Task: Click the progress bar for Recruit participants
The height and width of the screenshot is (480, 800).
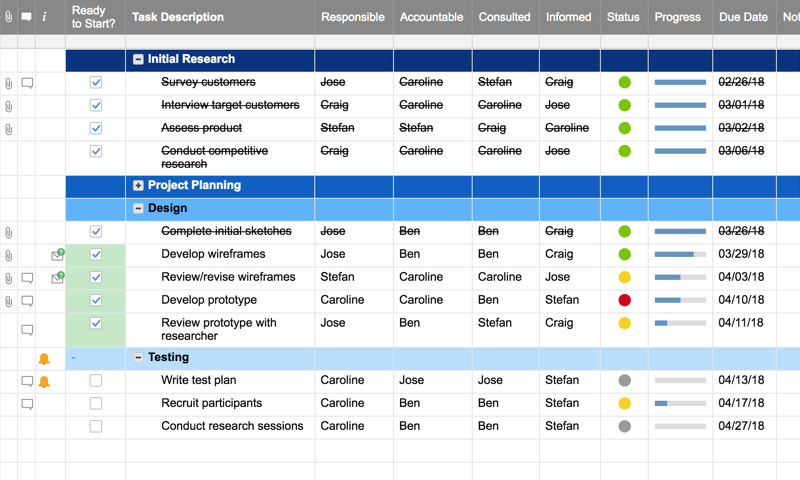Action: (680, 404)
